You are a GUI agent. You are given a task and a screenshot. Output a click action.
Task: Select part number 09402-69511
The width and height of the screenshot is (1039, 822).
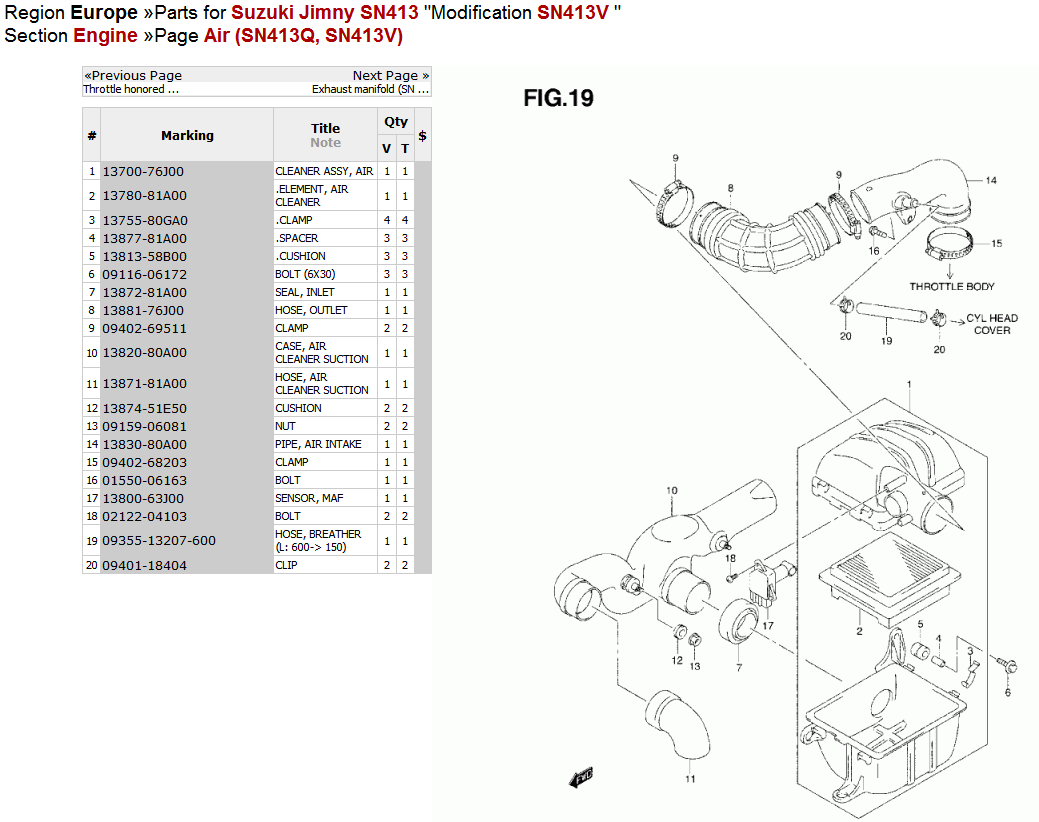[144, 328]
